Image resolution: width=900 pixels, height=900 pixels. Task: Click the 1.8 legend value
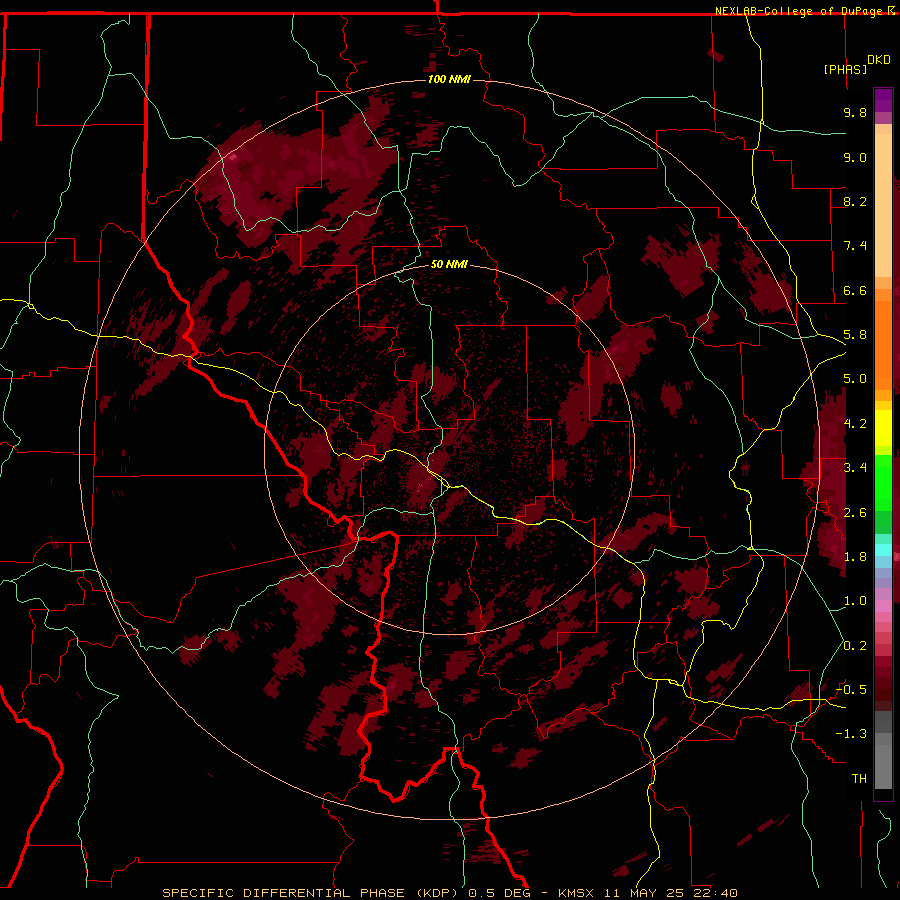(855, 557)
